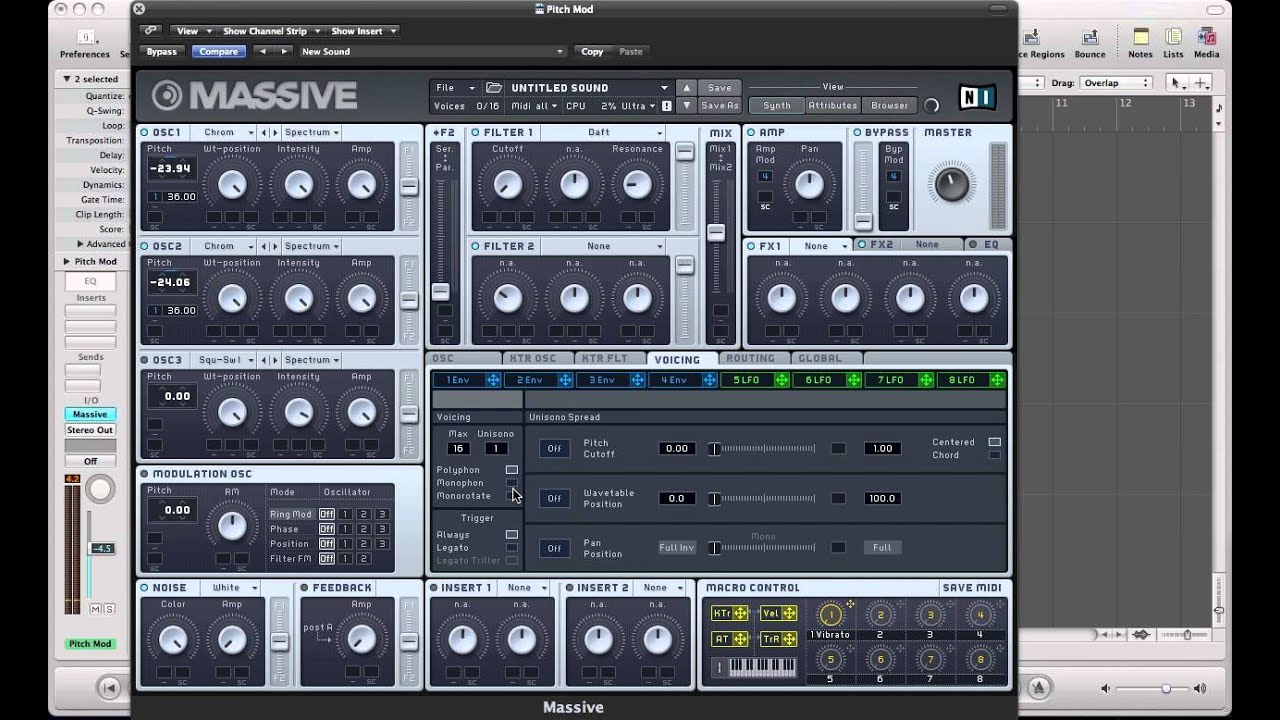Click the 1 Vibrato macro knob
This screenshot has width=1280, height=720.
point(830,615)
